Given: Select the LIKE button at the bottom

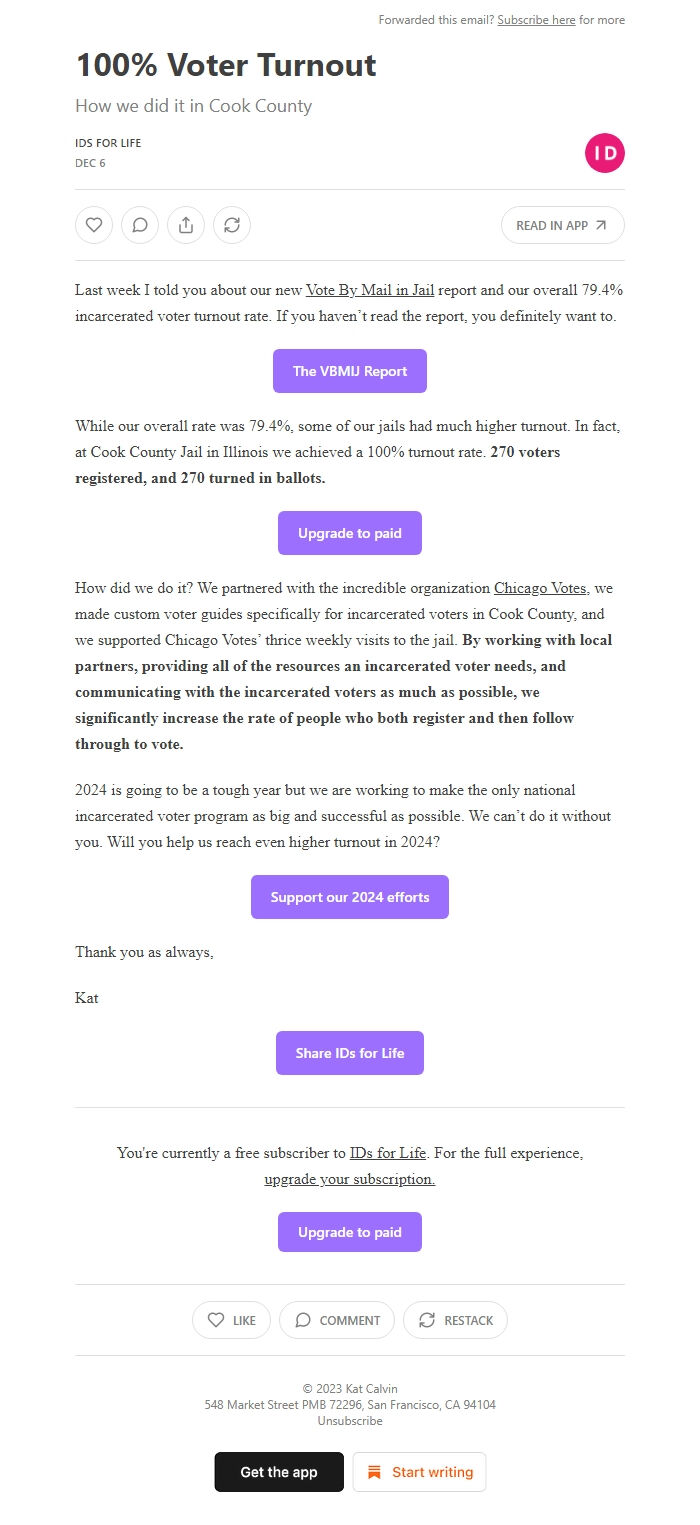Looking at the screenshot, I should point(231,1320).
